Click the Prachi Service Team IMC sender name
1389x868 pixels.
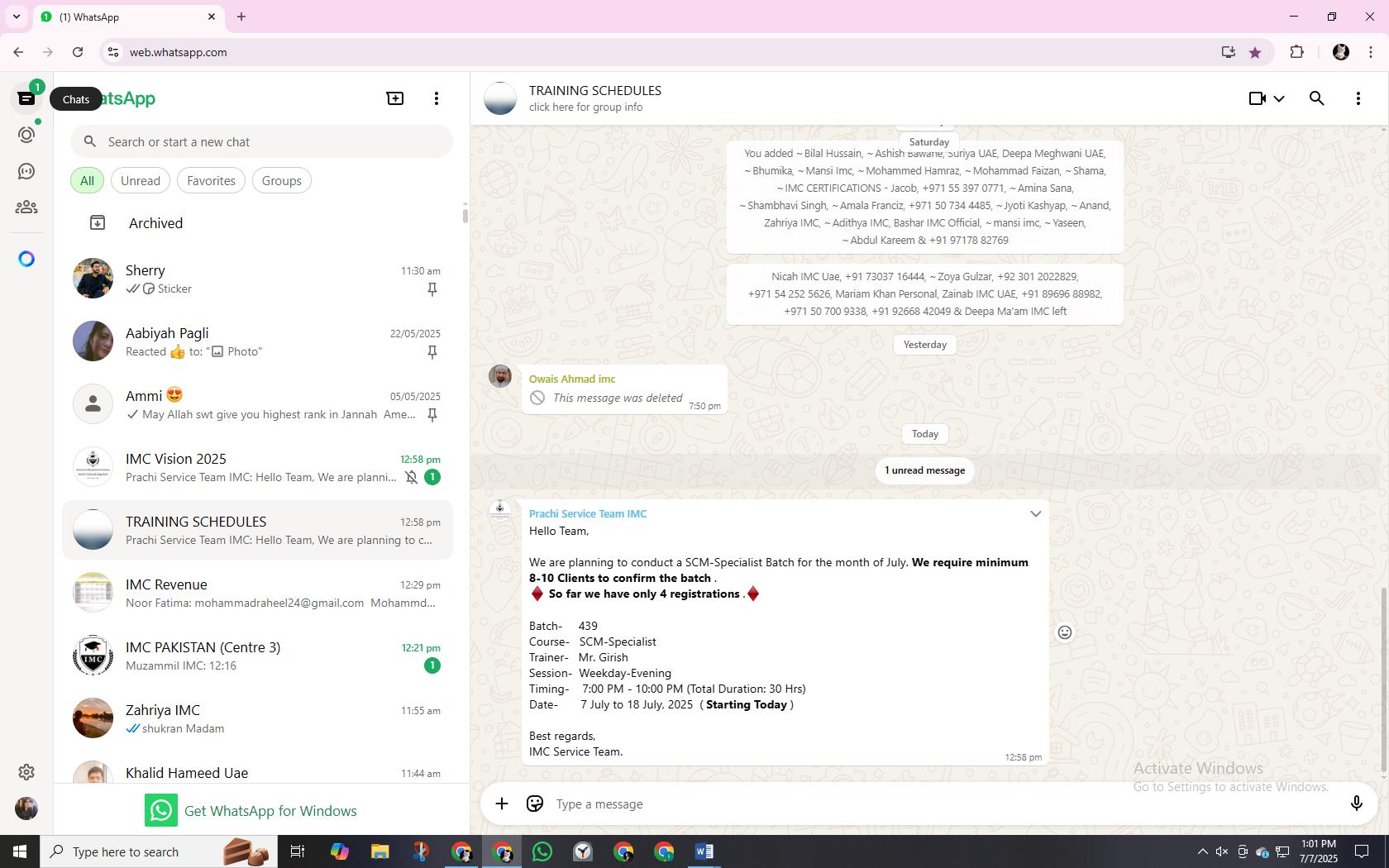[x=588, y=513]
